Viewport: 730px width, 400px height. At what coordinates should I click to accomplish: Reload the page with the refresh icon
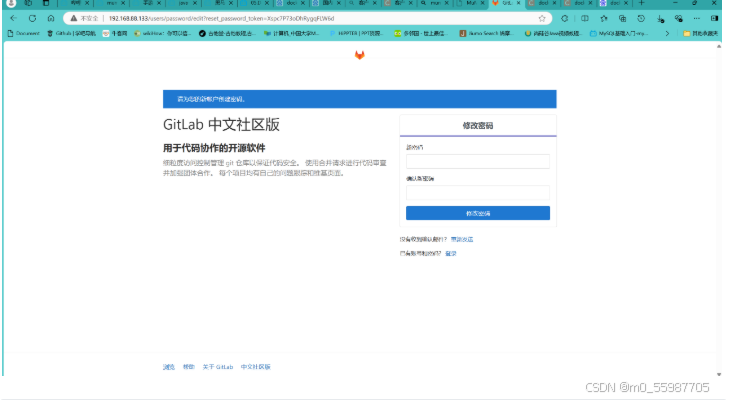[32, 19]
